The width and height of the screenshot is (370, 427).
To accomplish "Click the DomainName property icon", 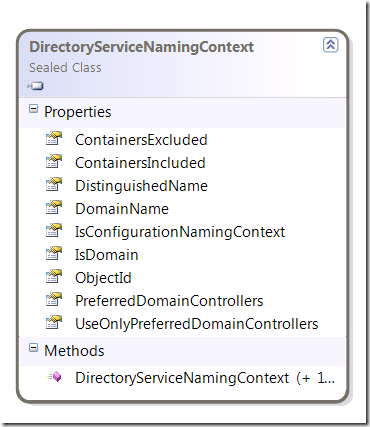I will click(54, 207).
